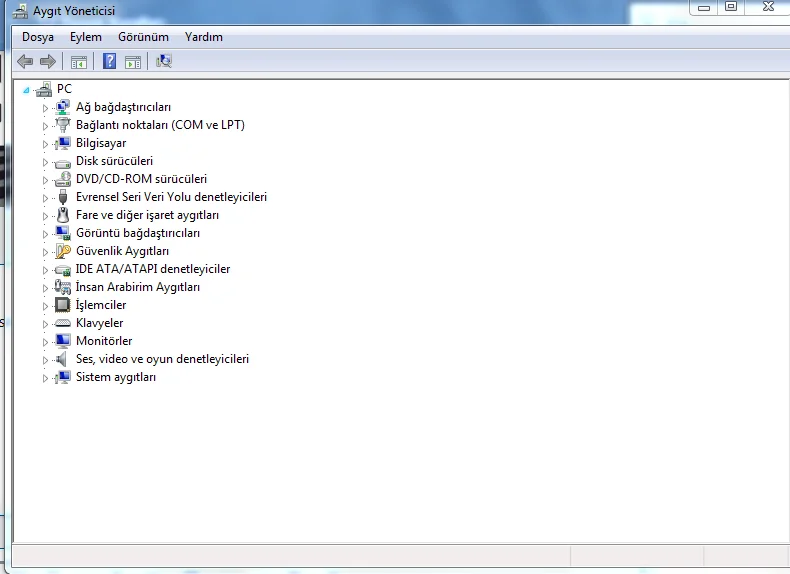The width and height of the screenshot is (790, 574).
Task: Toggle the action pane toolbar icon
Action: [x=133, y=62]
